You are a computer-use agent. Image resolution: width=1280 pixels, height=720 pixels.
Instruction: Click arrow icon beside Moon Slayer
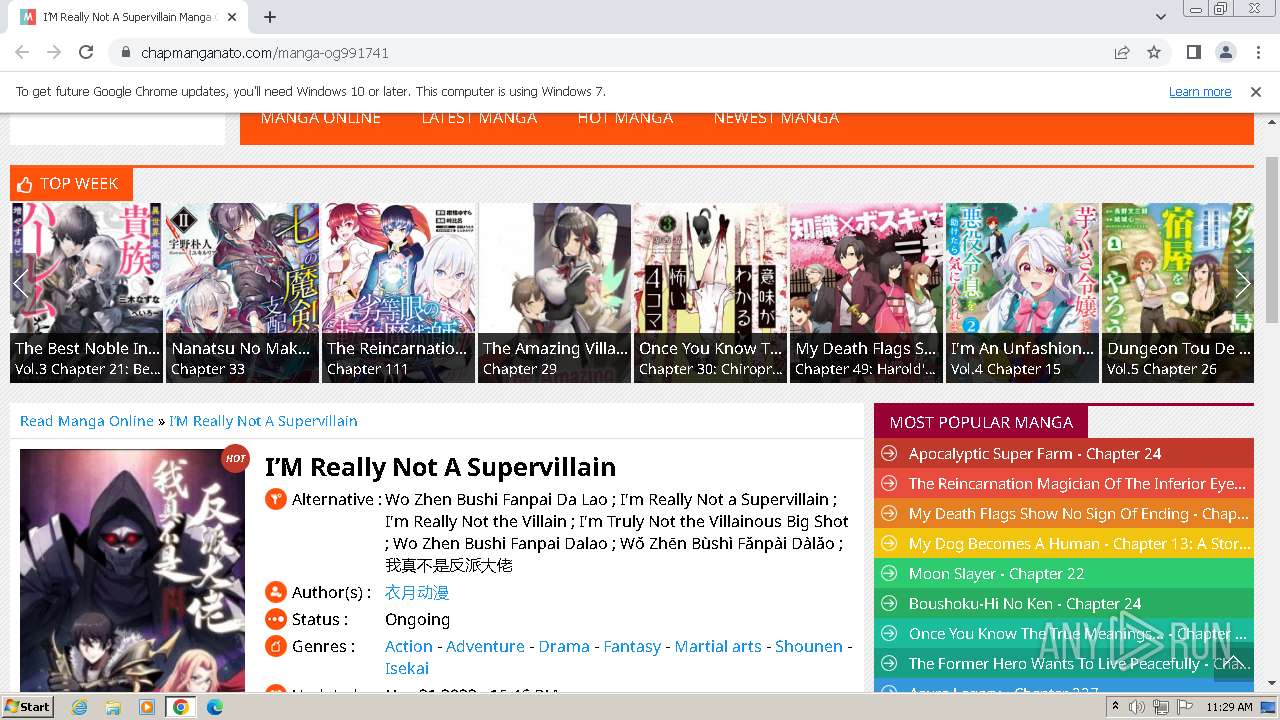pyautogui.click(x=887, y=574)
